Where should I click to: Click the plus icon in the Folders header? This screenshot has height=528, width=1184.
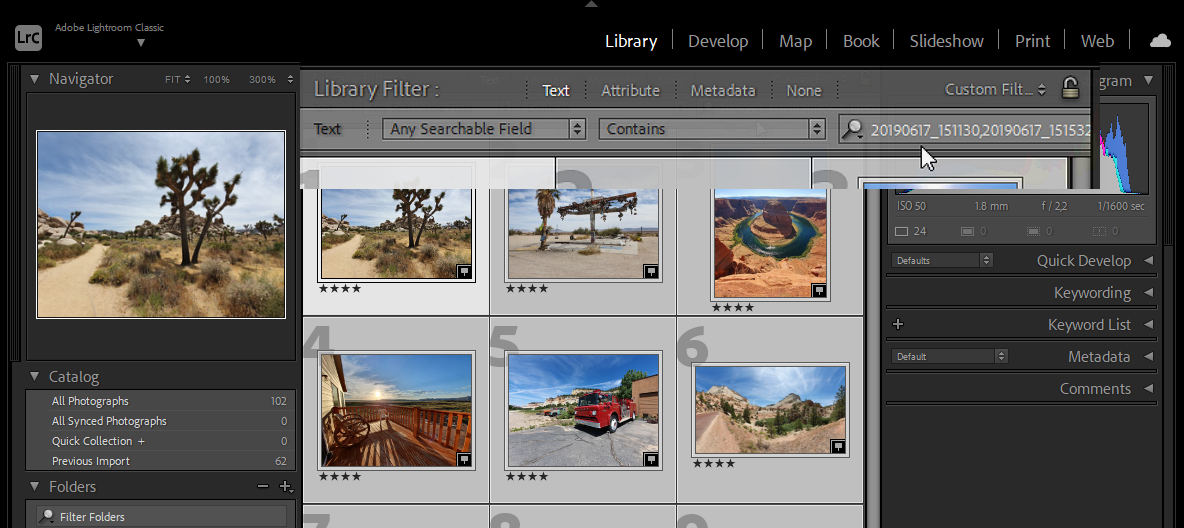[285, 487]
